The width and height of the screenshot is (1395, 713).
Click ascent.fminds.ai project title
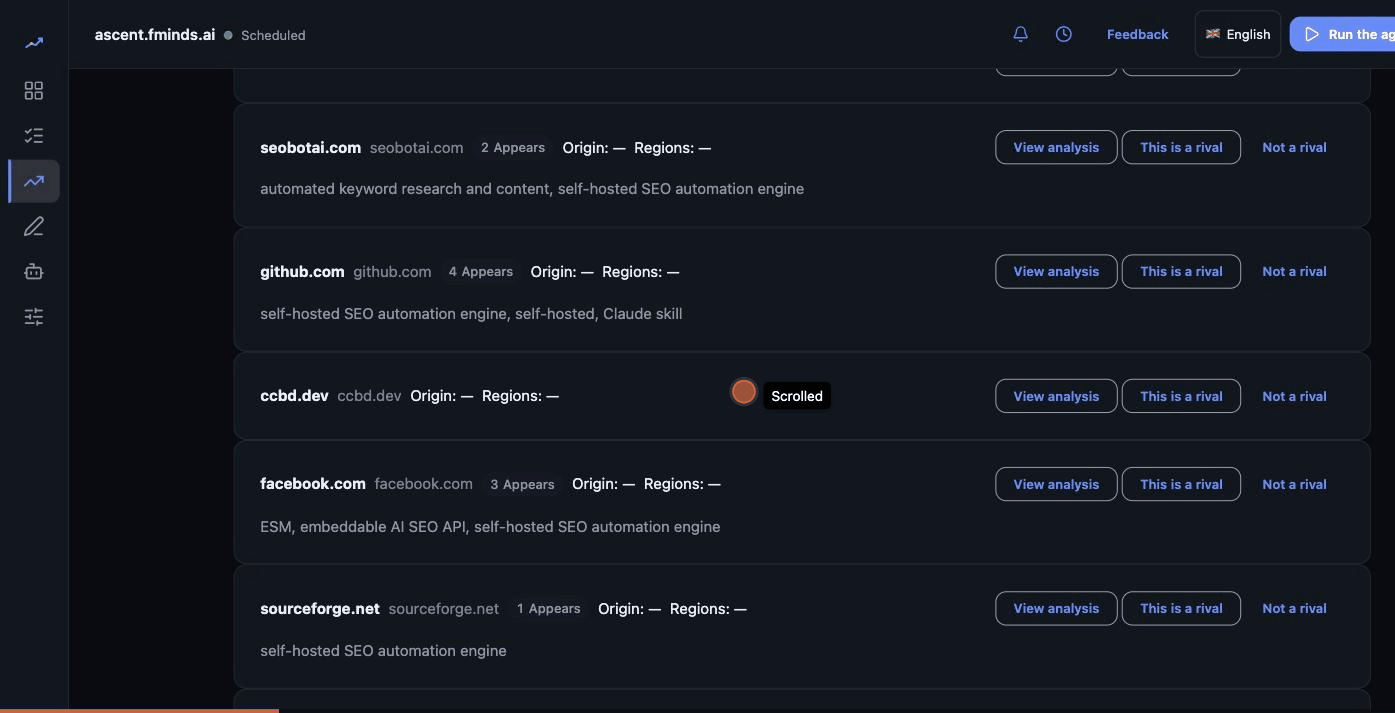point(155,34)
